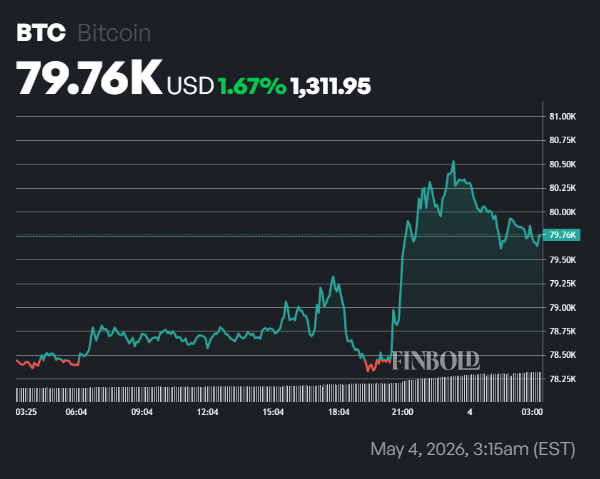Click the 80.25K price axis label
Image resolution: width=600 pixels, height=479 pixels.
(562, 188)
